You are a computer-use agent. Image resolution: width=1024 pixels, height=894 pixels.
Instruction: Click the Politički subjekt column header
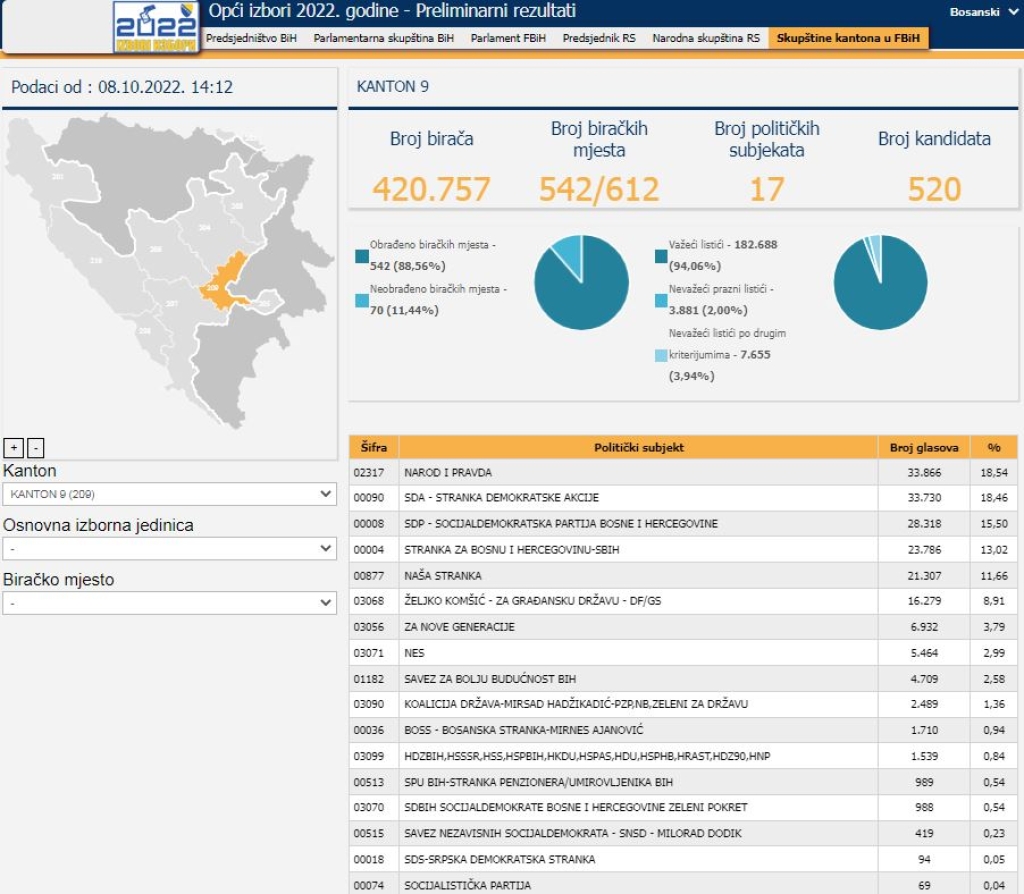point(638,448)
